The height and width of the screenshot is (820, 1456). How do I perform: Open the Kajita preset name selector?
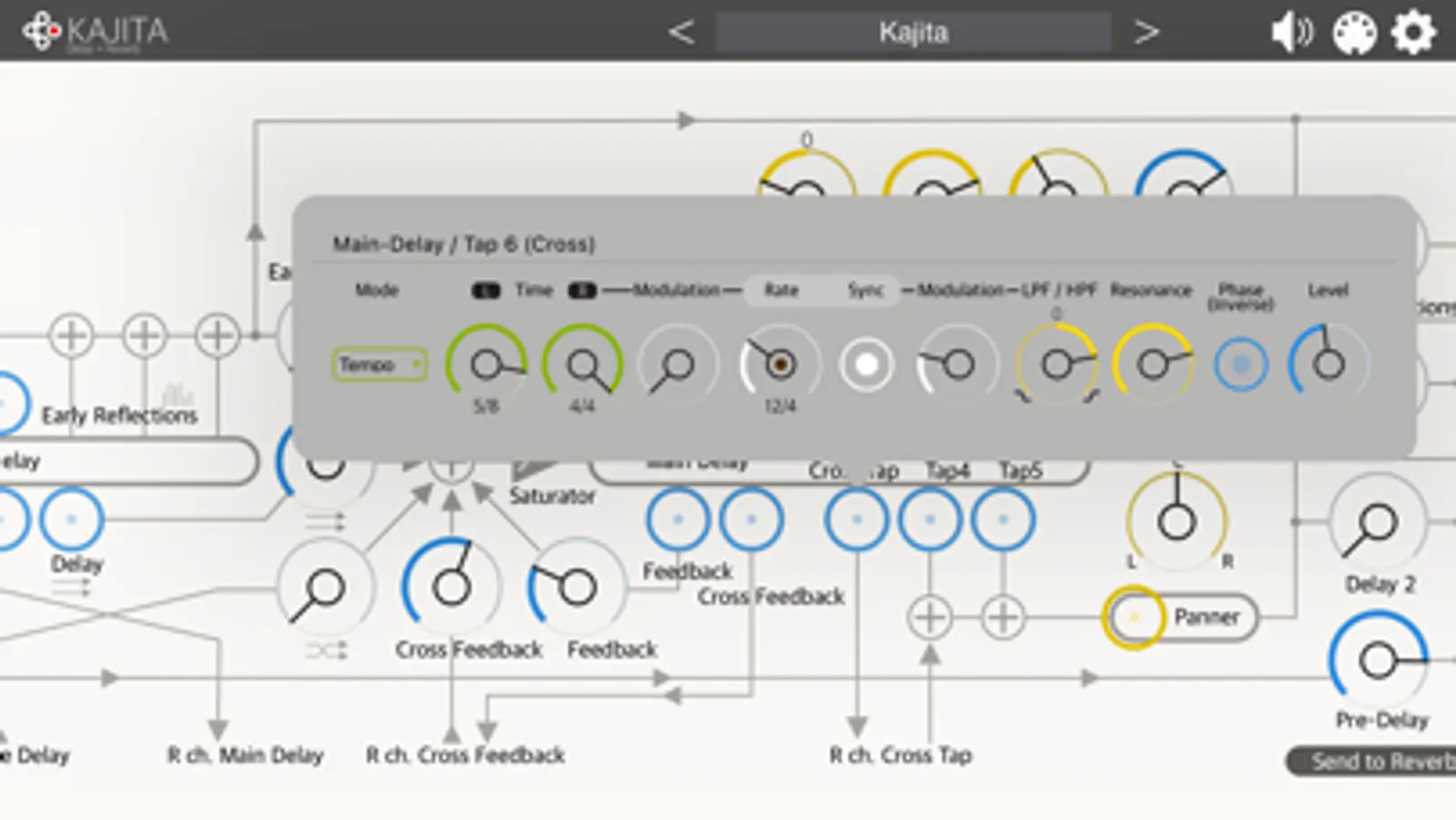(913, 32)
